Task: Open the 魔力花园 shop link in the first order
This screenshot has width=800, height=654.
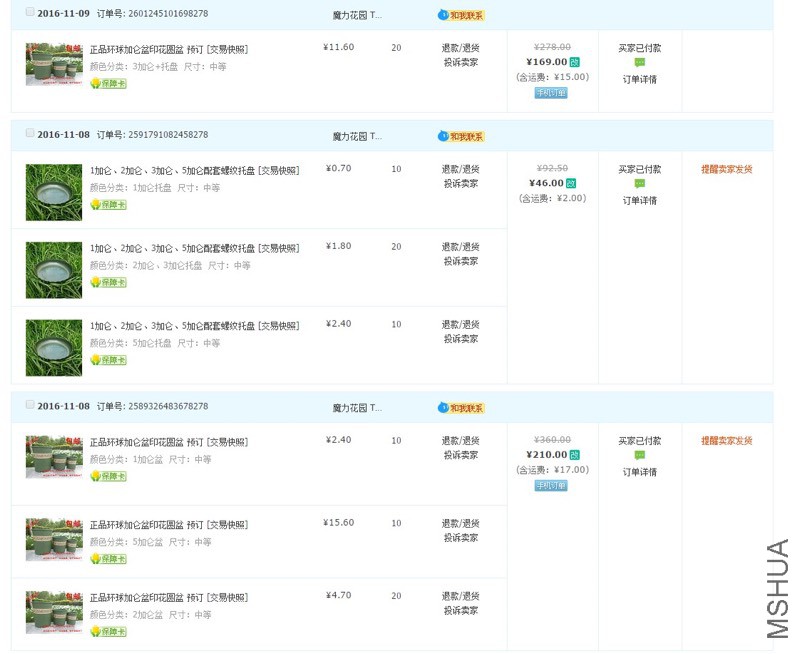Action: pos(357,15)
